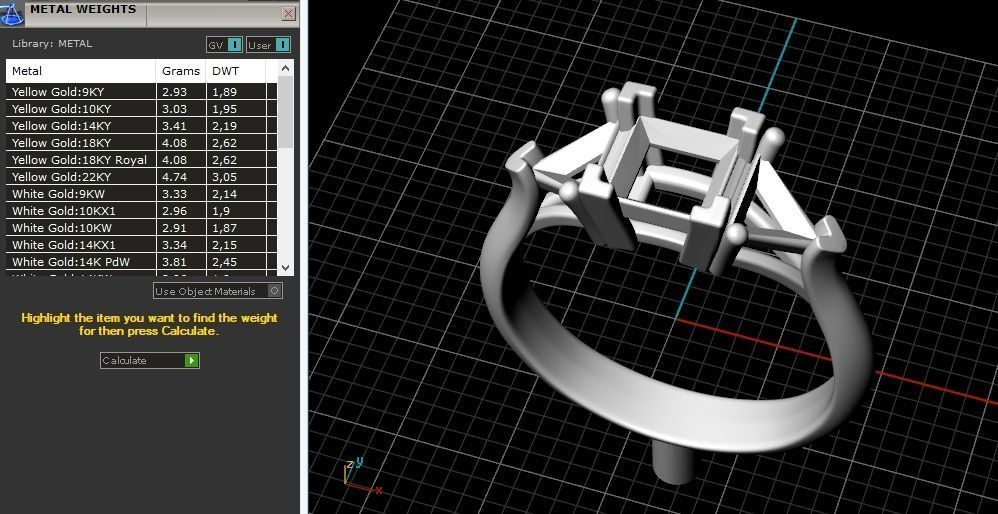Click the Metal Weights builder icon
This screenshot has height=514, width=998.
point(12,13)
